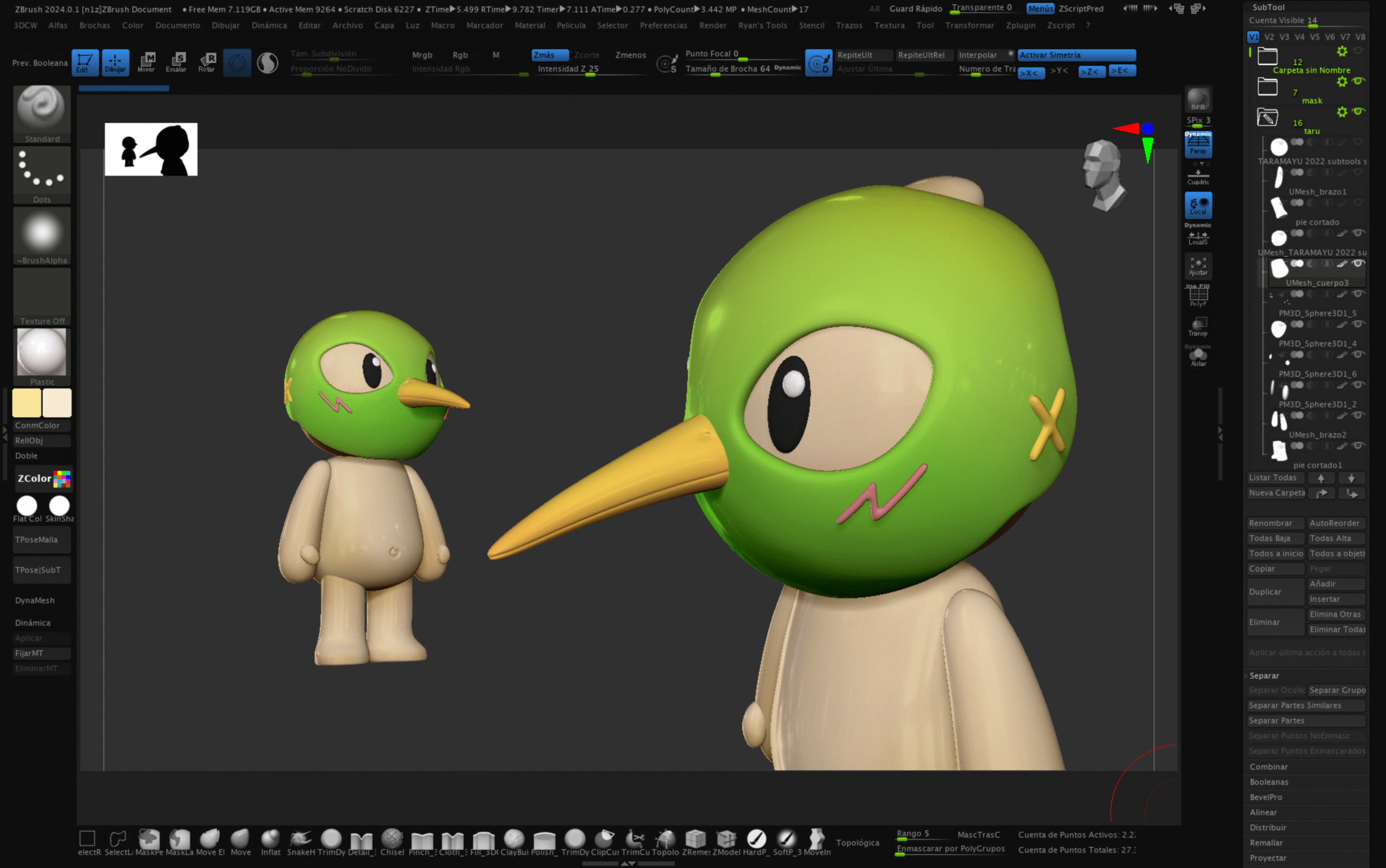1386x868 pixels.
Task: Select the TrimCurve brush
Action: point(635,842)
